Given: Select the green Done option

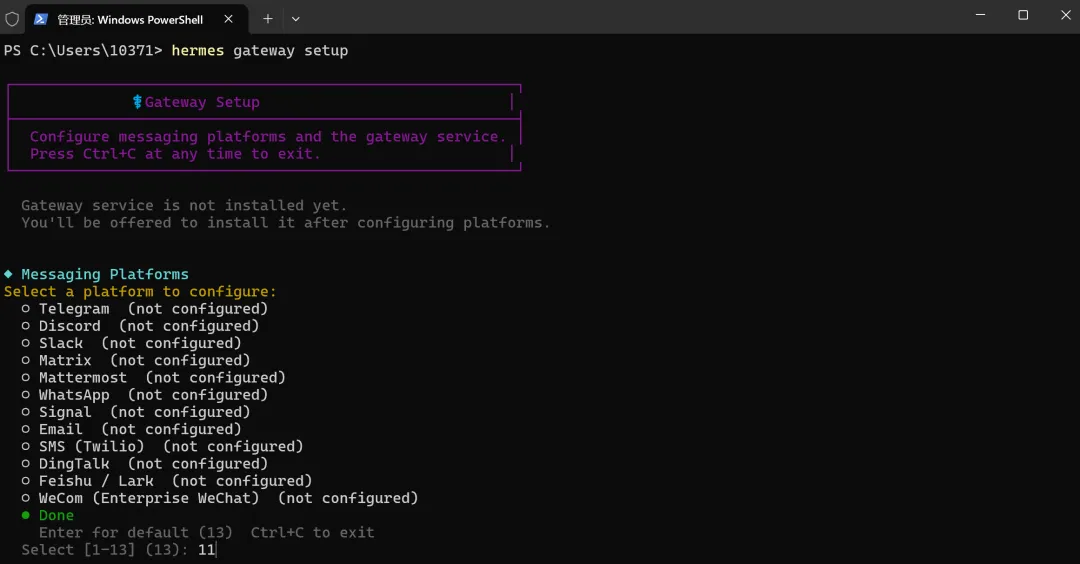Looking at the screenshot, I should (56, 515).
